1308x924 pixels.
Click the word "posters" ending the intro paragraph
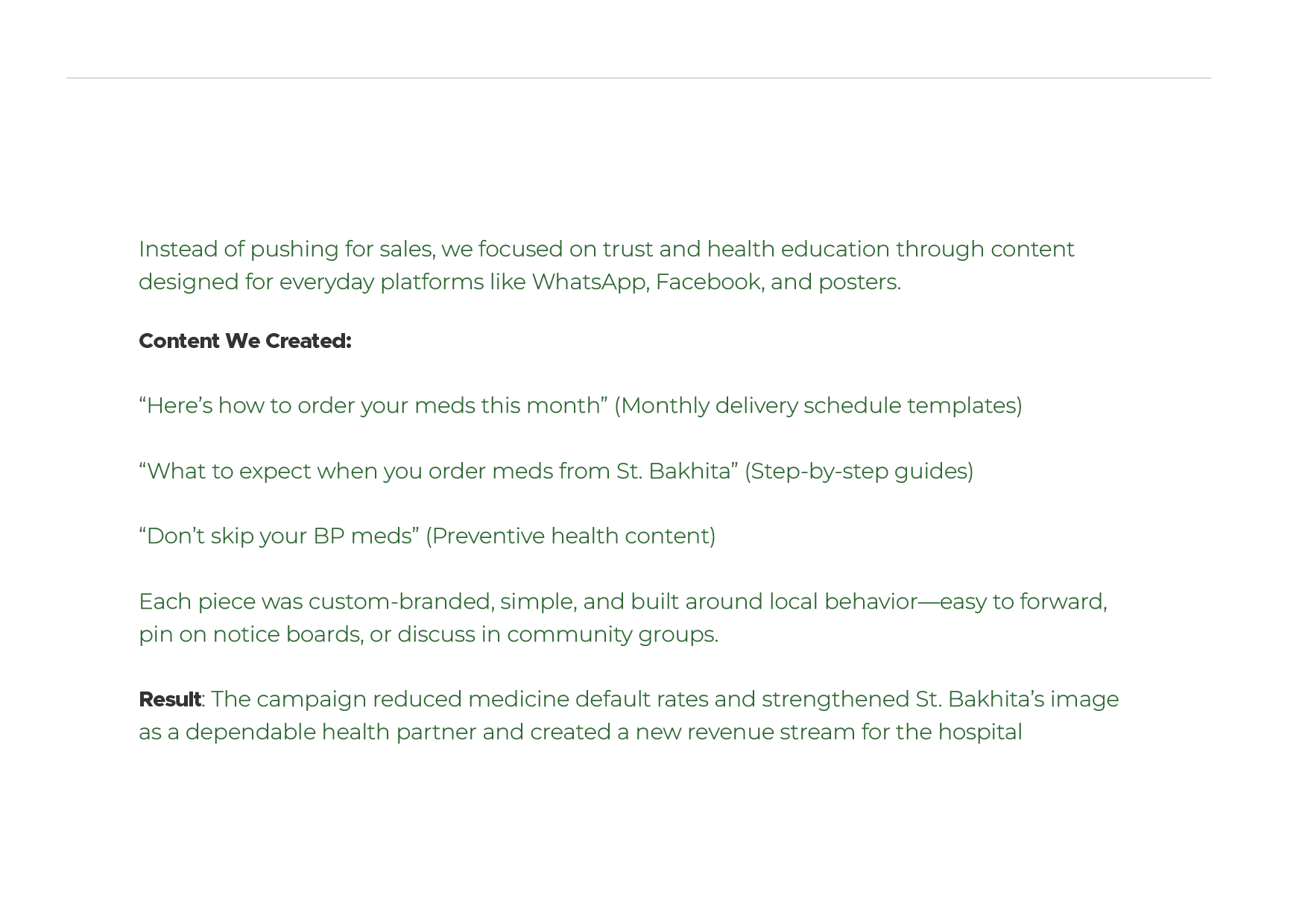857,282
